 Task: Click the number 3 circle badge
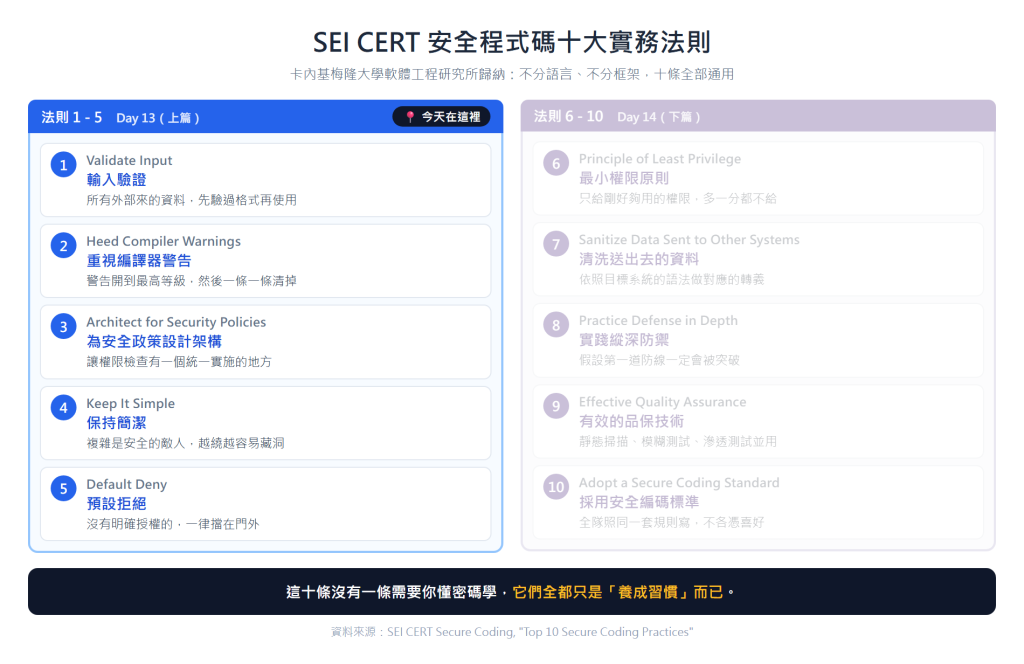click(63, 327)
